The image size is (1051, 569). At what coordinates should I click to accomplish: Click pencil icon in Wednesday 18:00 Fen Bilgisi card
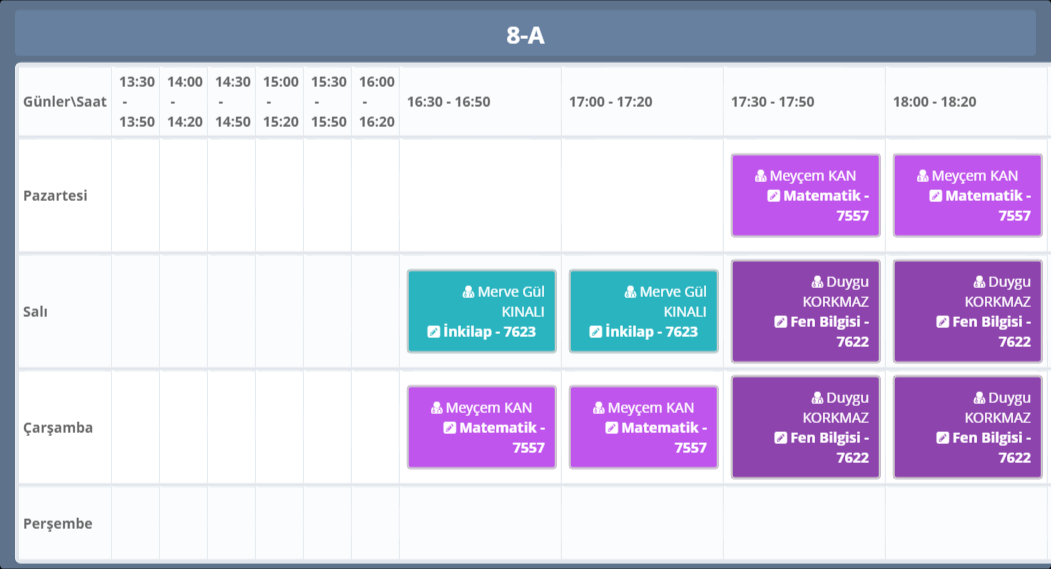coord(943,438)
